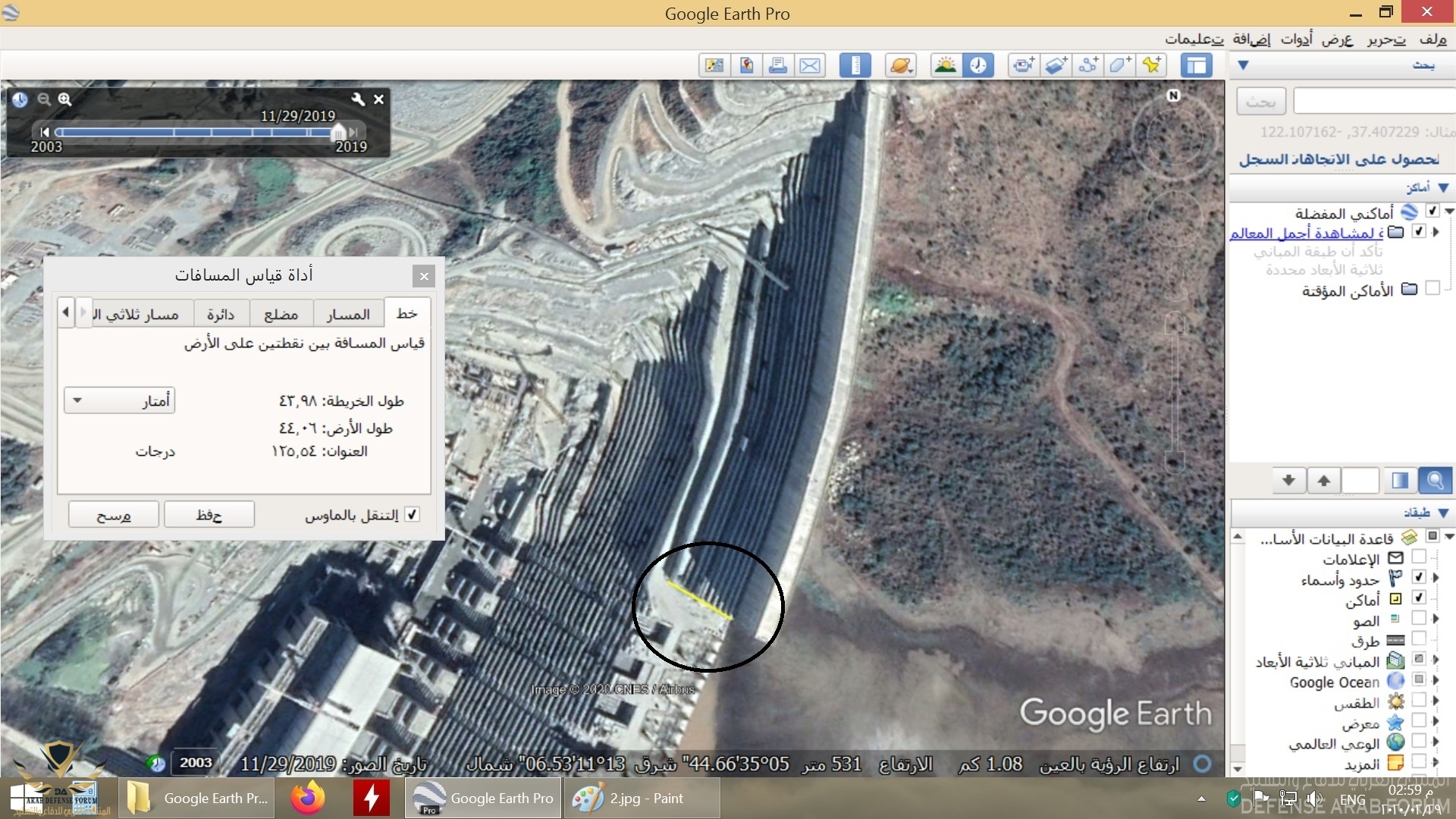Image resolution: width=1456 pixels, height=819 pixels.
Task: Open the units dropdown showing أمتار
Action: point(120,400)
